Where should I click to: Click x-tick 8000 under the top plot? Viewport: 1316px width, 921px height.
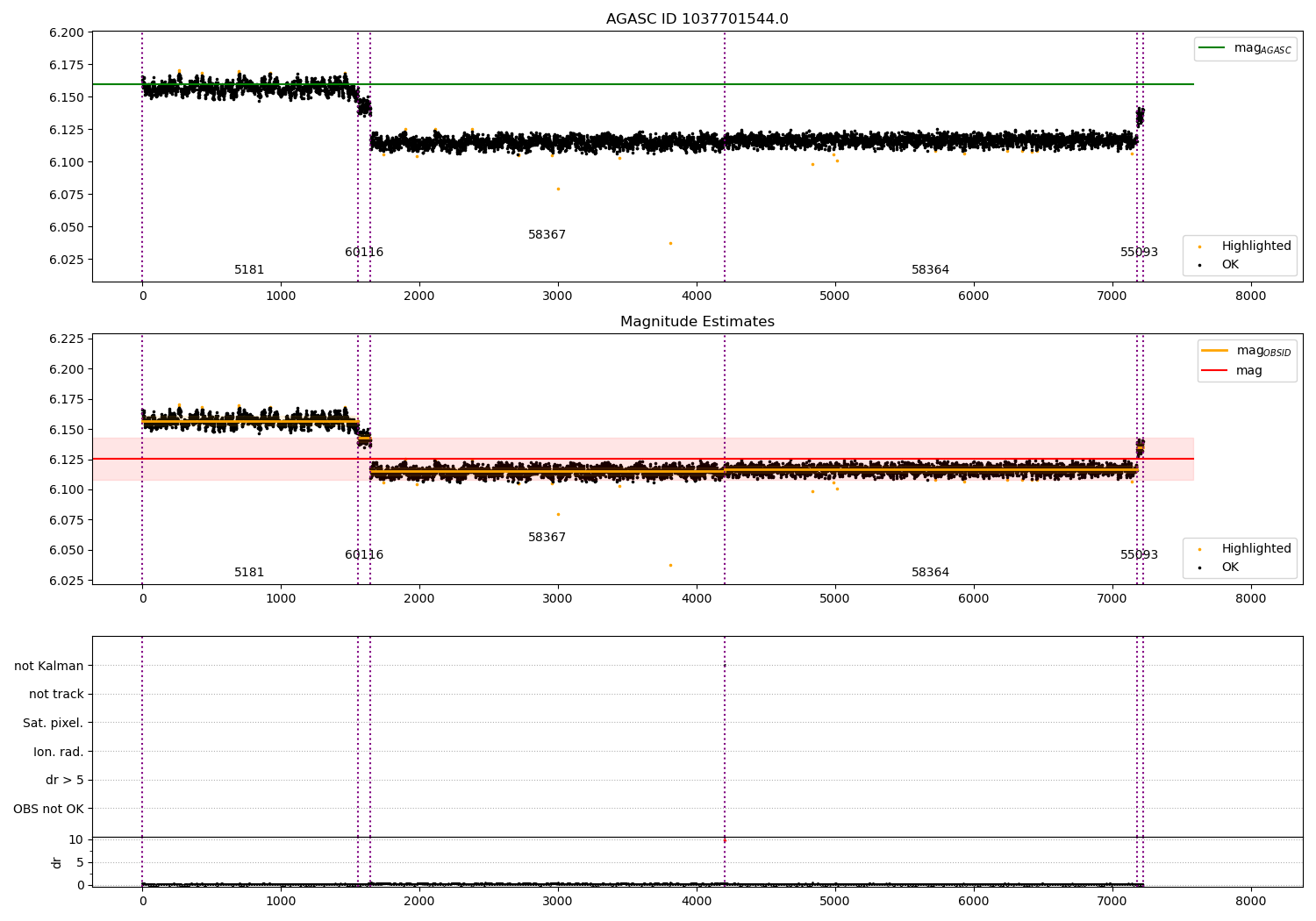pos(1250,296)
